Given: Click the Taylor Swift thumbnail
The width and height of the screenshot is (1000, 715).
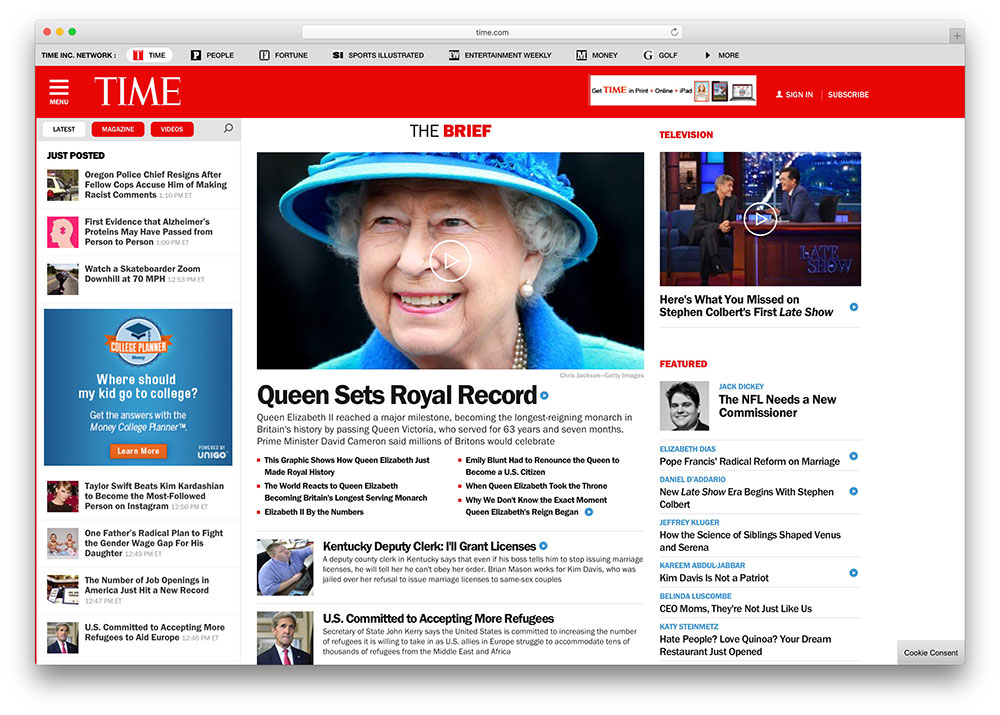Looking at the screenshot, I should [x=62, y=496].
